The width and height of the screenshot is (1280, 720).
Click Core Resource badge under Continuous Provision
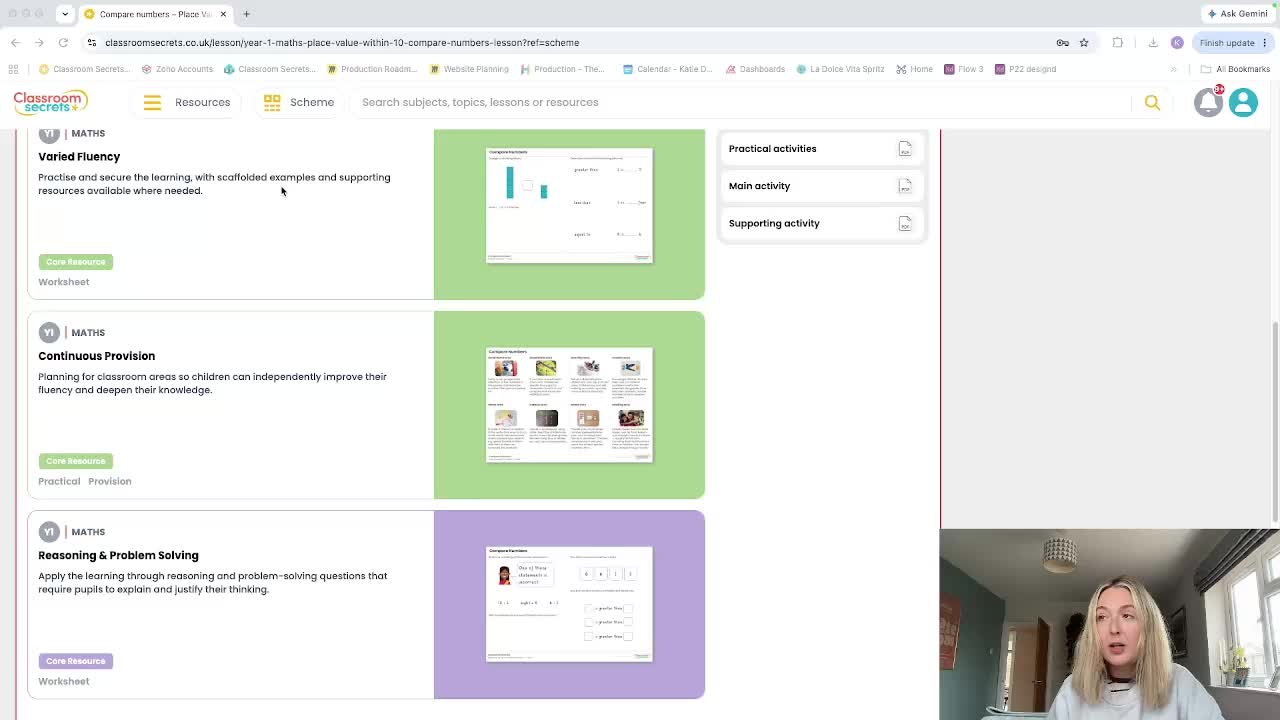point(75,461)
